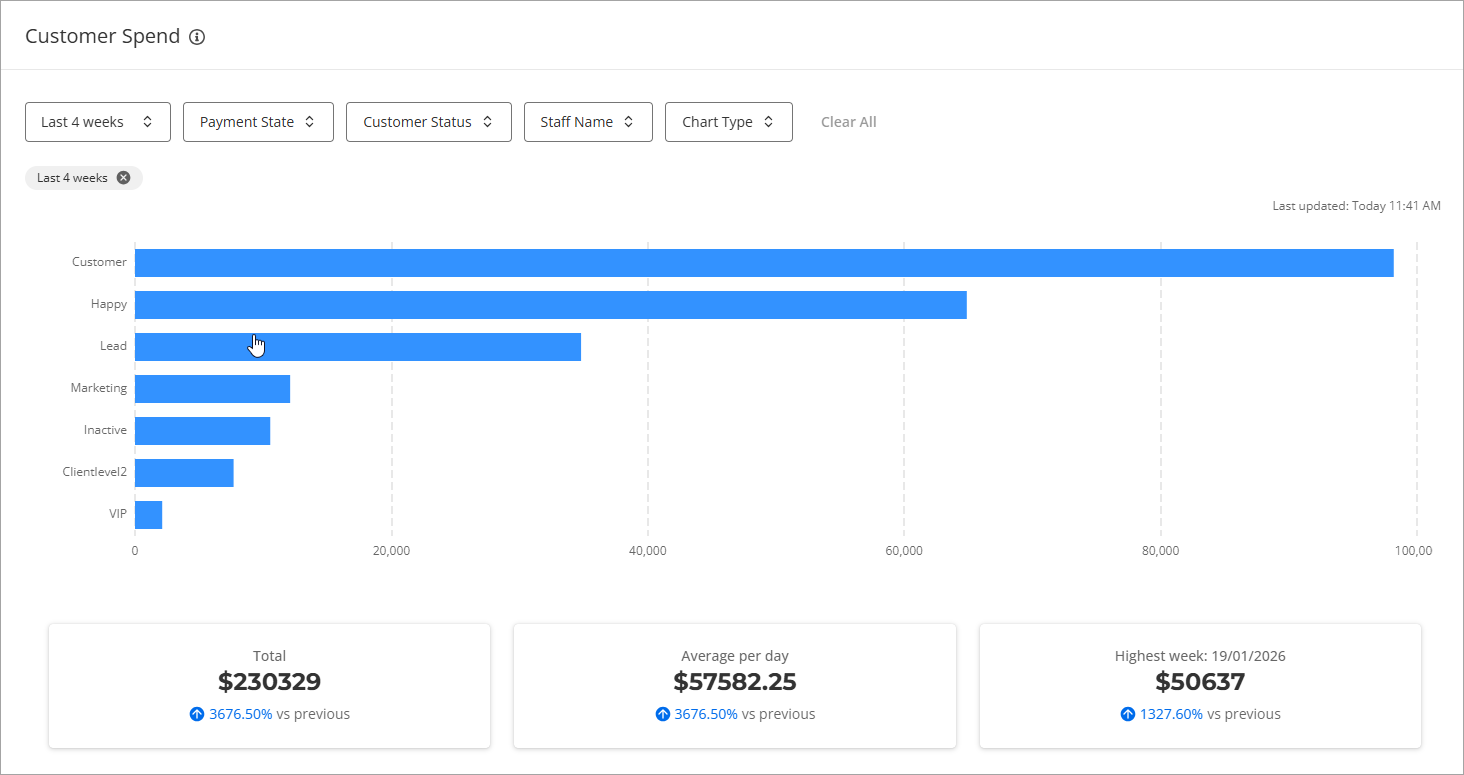Click the up arrow icon under Total
The width and height of the screenshot is (1464, 775).
click(196, 714)
